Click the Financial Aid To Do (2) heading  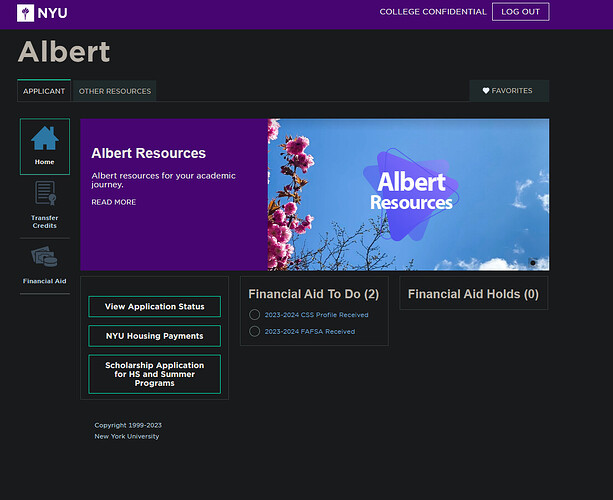coord(314,294)
